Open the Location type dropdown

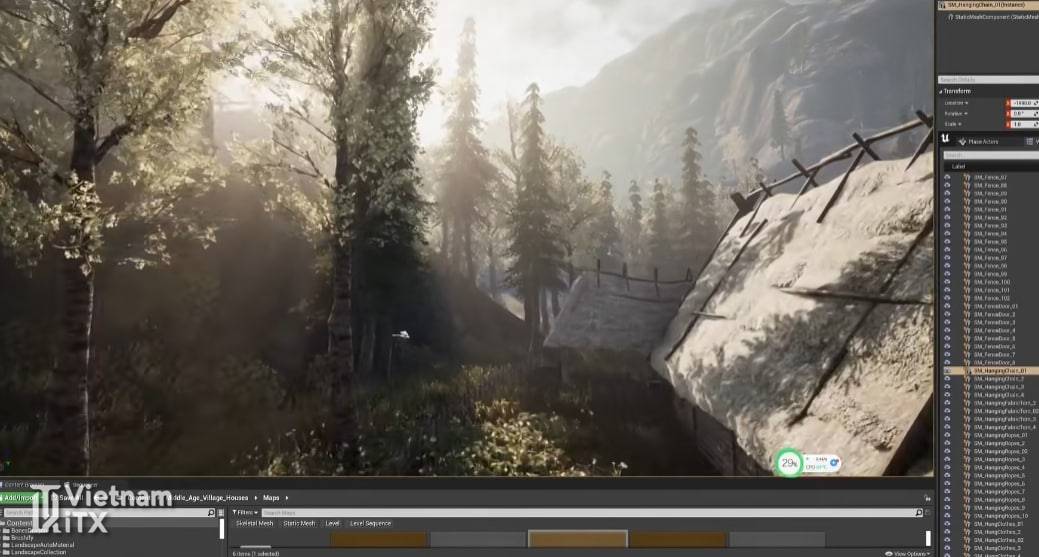(955, 102)
